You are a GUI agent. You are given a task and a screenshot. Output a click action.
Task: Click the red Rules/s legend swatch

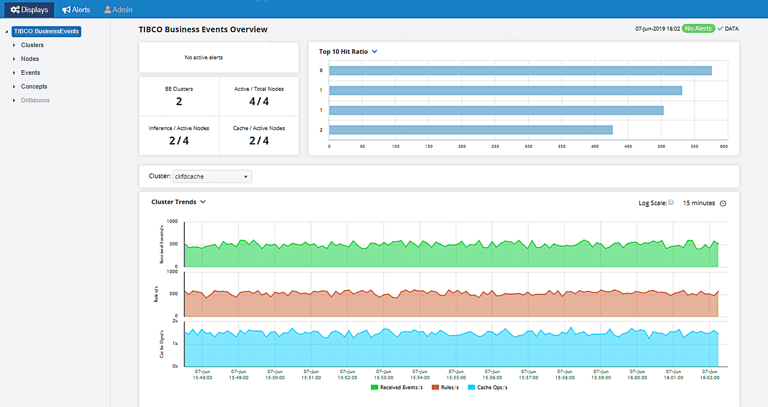coord(435,387)
